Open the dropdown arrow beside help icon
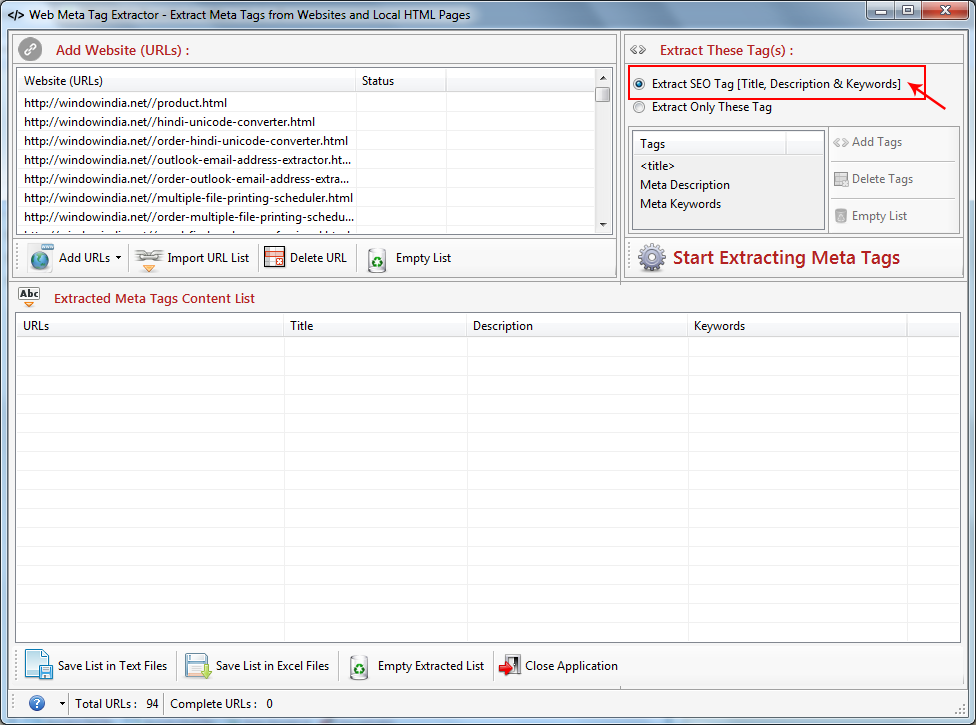This screenshot has height=725, width=976. 62,704
